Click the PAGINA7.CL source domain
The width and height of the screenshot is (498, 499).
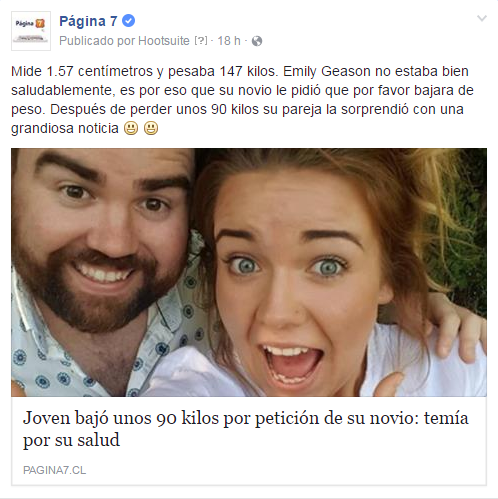tap(54, 470)
